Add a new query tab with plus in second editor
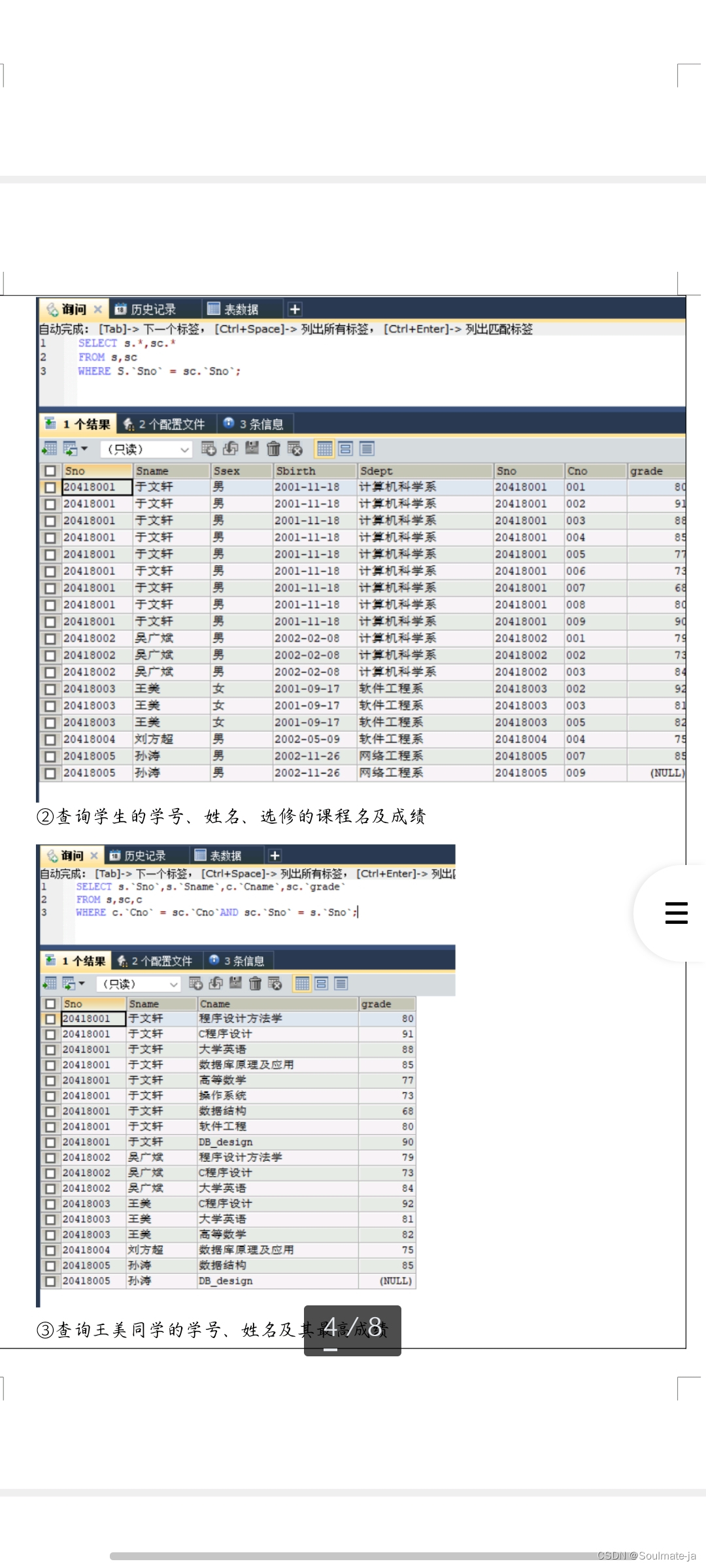 coord(275,855)
